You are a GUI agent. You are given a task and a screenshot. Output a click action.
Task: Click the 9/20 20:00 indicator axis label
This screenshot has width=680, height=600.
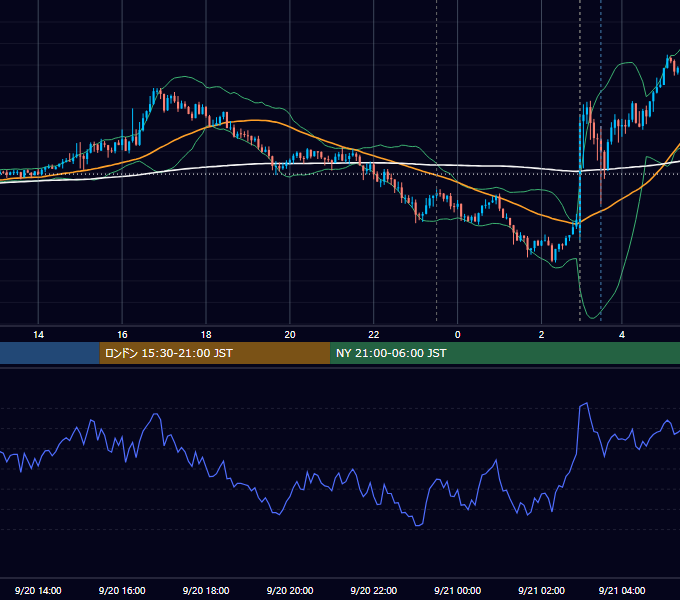click(x=290, y=590)
